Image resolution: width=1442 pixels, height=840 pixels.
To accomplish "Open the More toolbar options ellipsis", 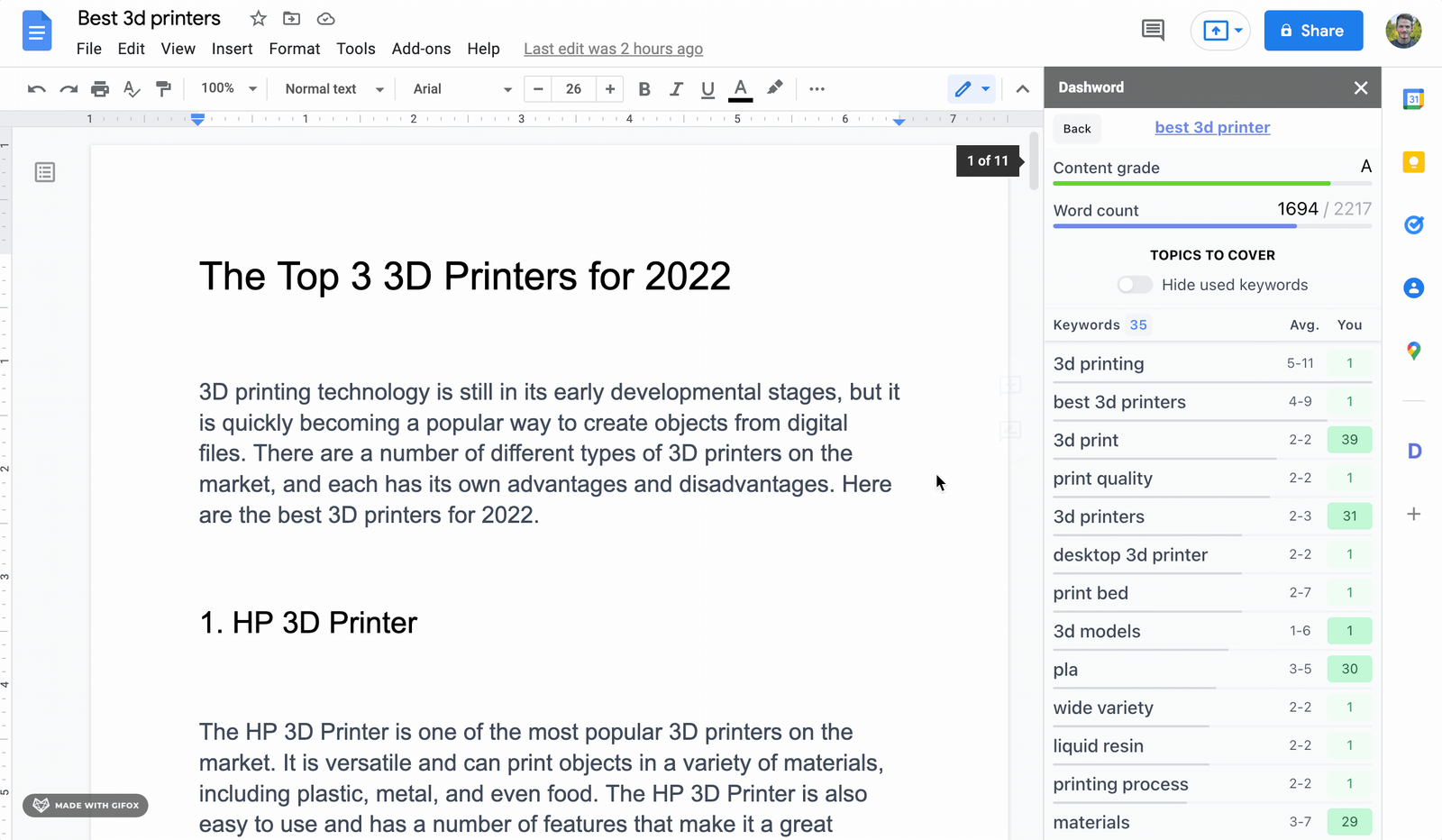I will 817,88.
